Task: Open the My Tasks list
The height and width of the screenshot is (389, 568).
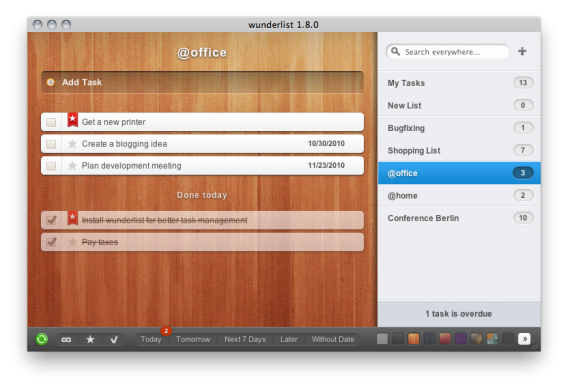Action: click(x=459, y=83)
